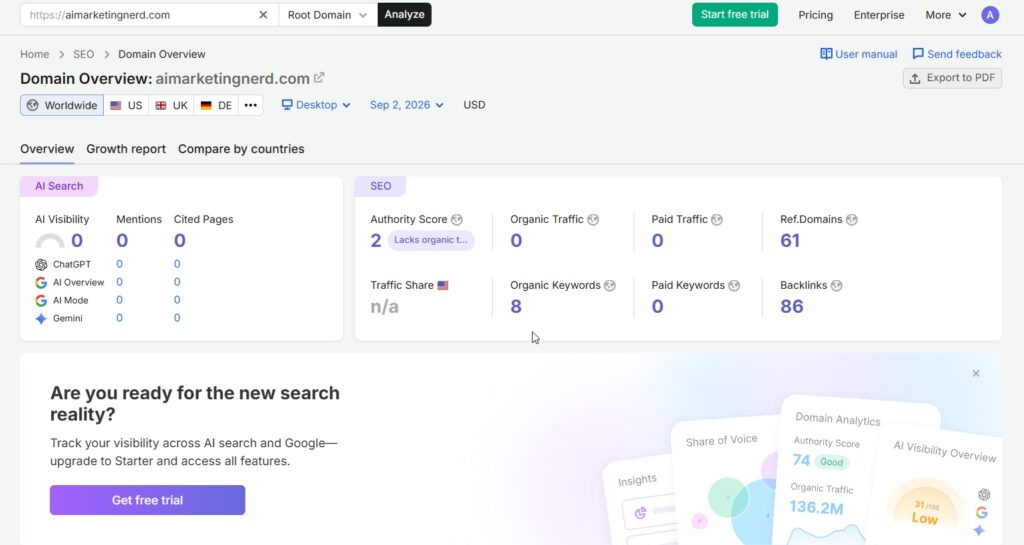Image resolution: width=1024 pixels, height=545 pixels.
Task: Switch to Compare by countries tab
Action: (x=241, y=149)
